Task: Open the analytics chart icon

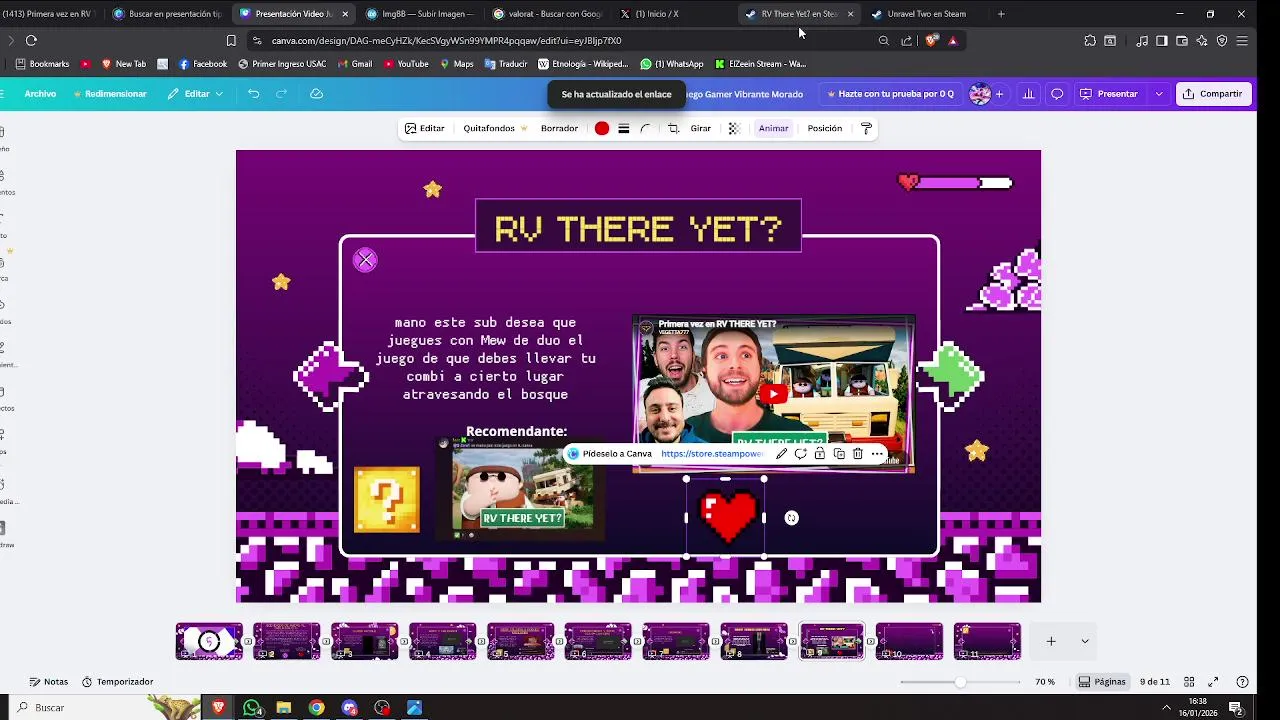Action: [x=1028, y=94]
